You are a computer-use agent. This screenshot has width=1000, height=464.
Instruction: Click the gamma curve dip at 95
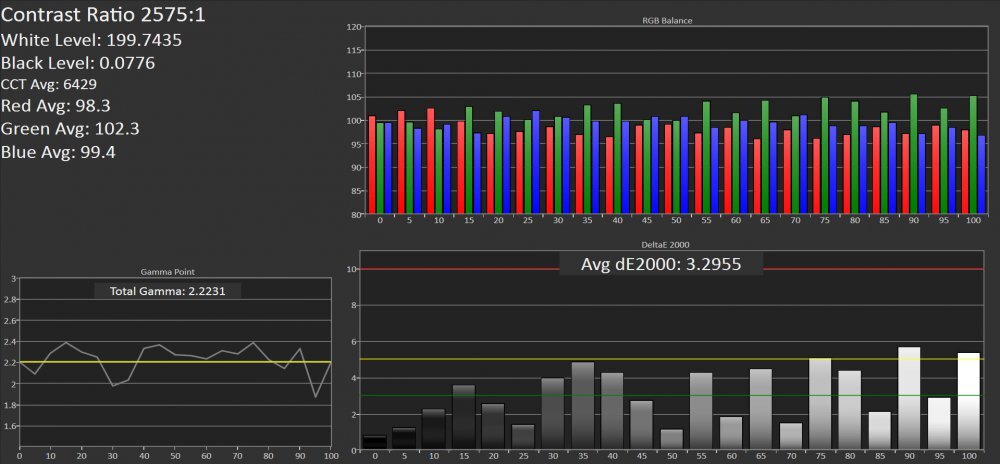tap(318, 396)
